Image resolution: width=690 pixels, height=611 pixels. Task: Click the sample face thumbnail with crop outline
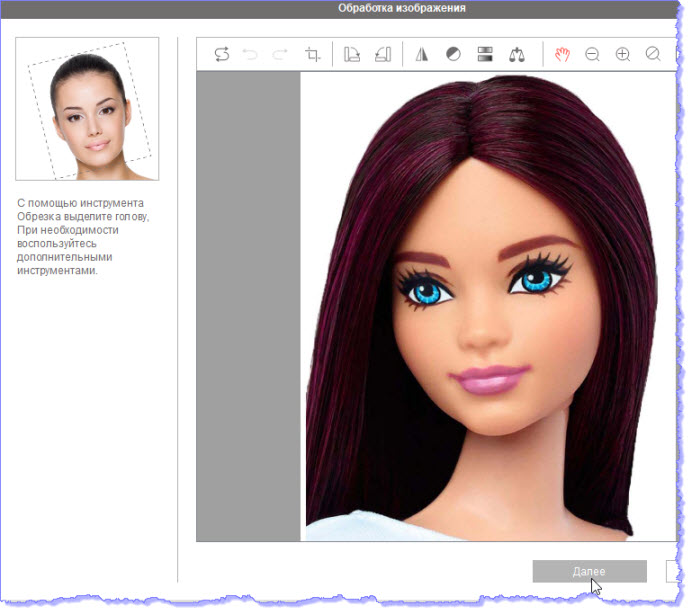(87, 109)
